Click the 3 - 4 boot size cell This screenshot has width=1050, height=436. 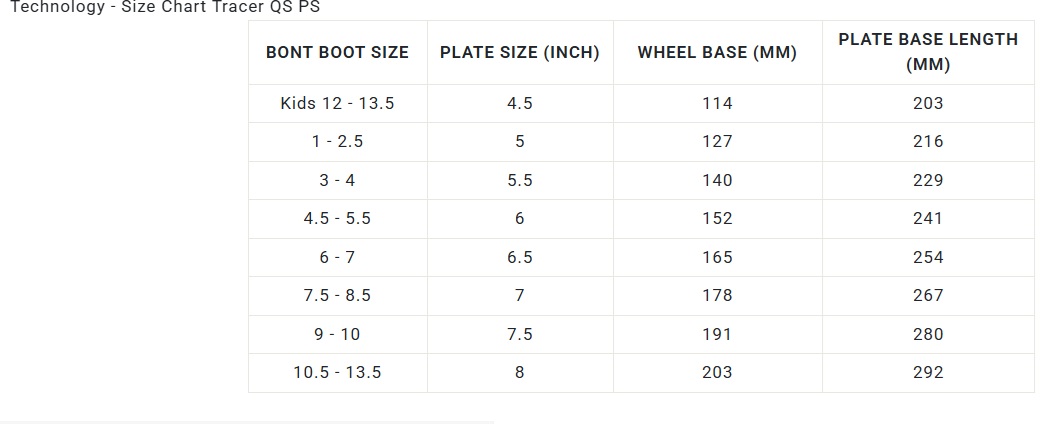pos(337,180)
